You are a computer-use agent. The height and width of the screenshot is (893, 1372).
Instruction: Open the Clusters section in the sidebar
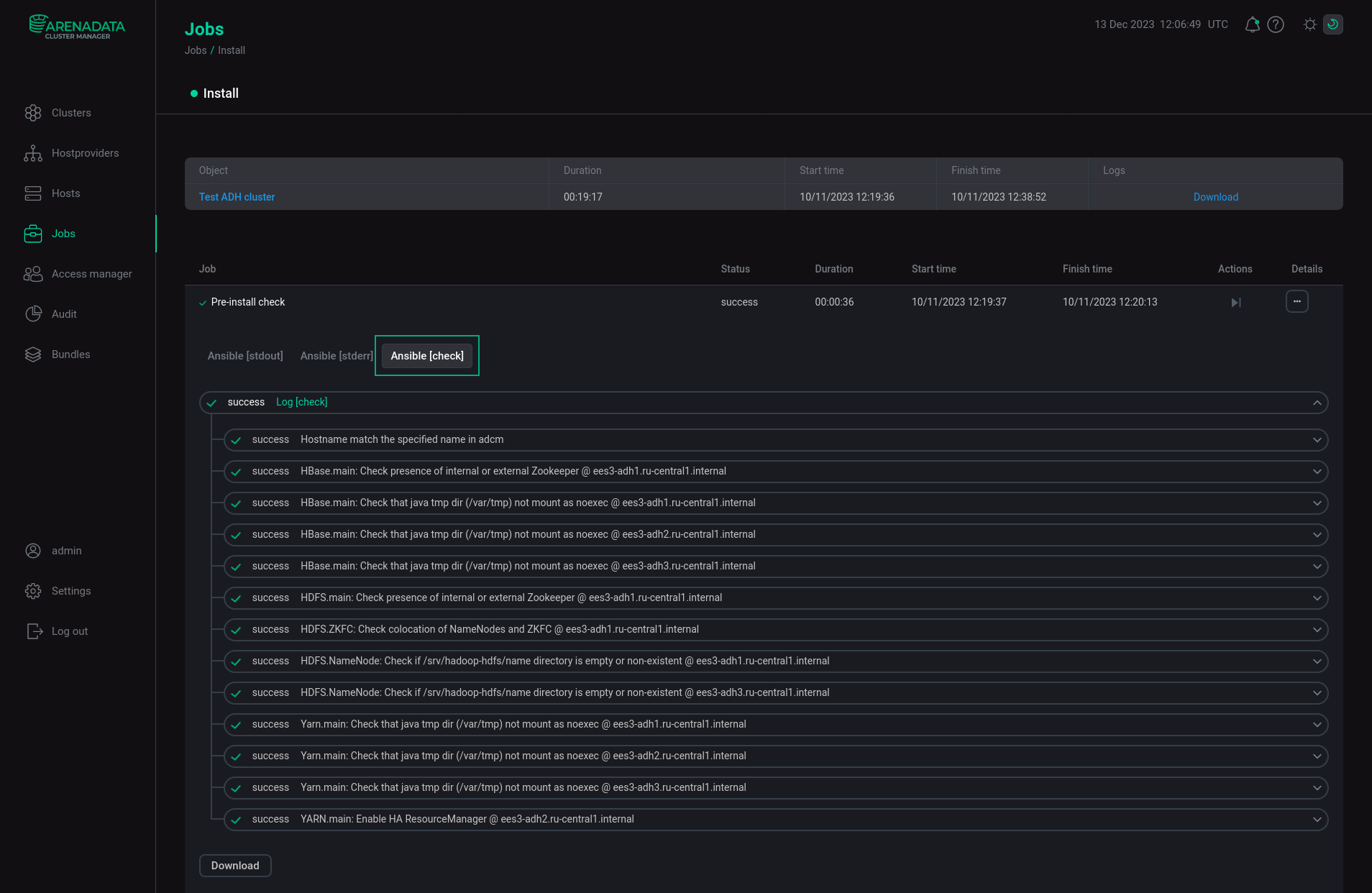pyautogui.click(x=71, y=112)
